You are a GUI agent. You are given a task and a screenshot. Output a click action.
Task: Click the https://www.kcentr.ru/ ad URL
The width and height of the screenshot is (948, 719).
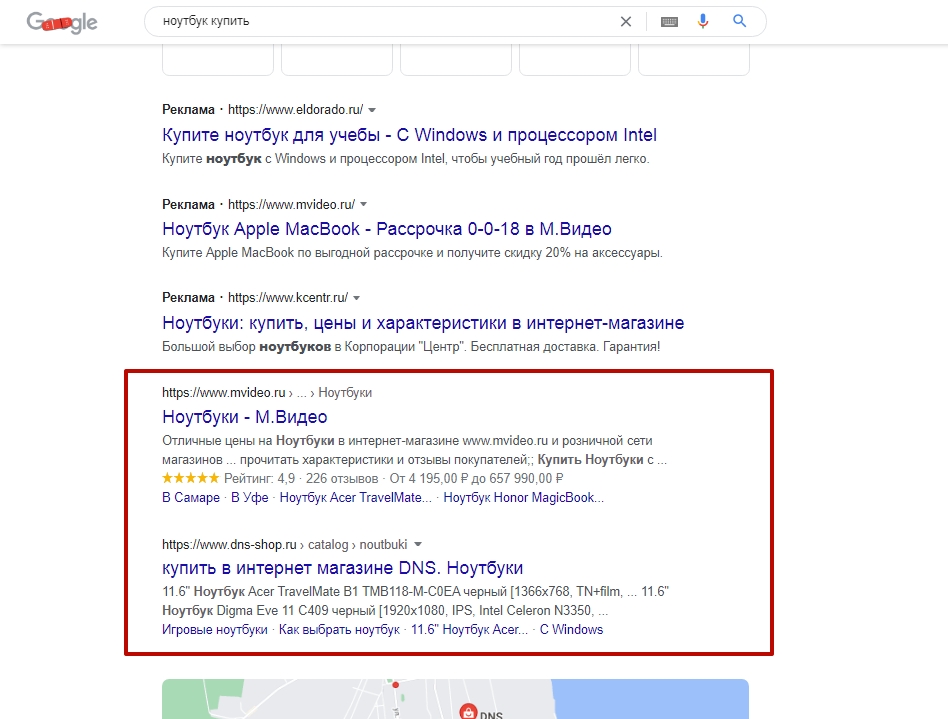(288, 298)
